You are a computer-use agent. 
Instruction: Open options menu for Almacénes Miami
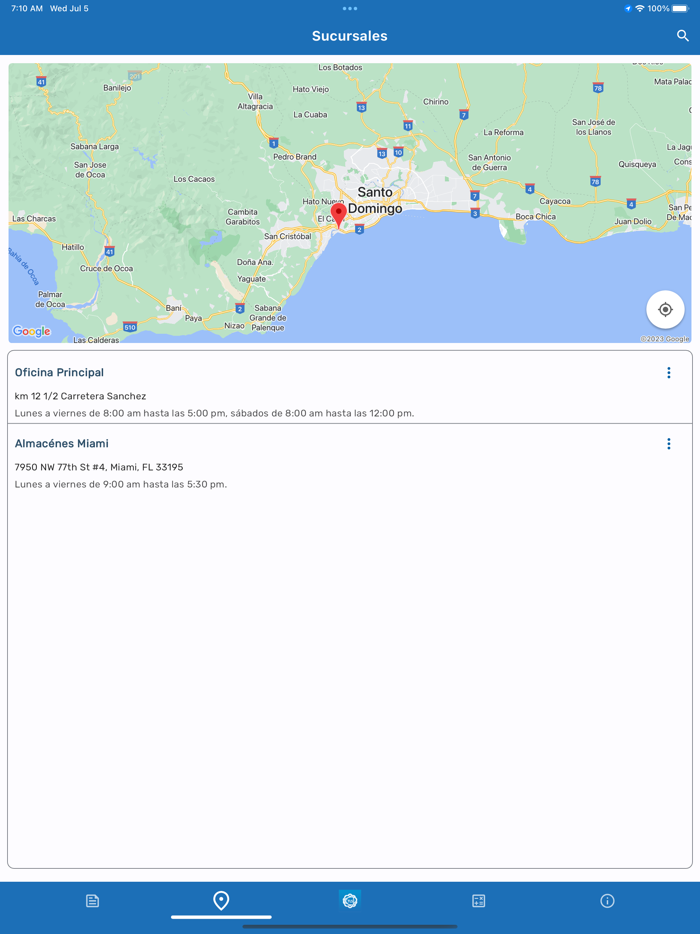click(668, 444)
